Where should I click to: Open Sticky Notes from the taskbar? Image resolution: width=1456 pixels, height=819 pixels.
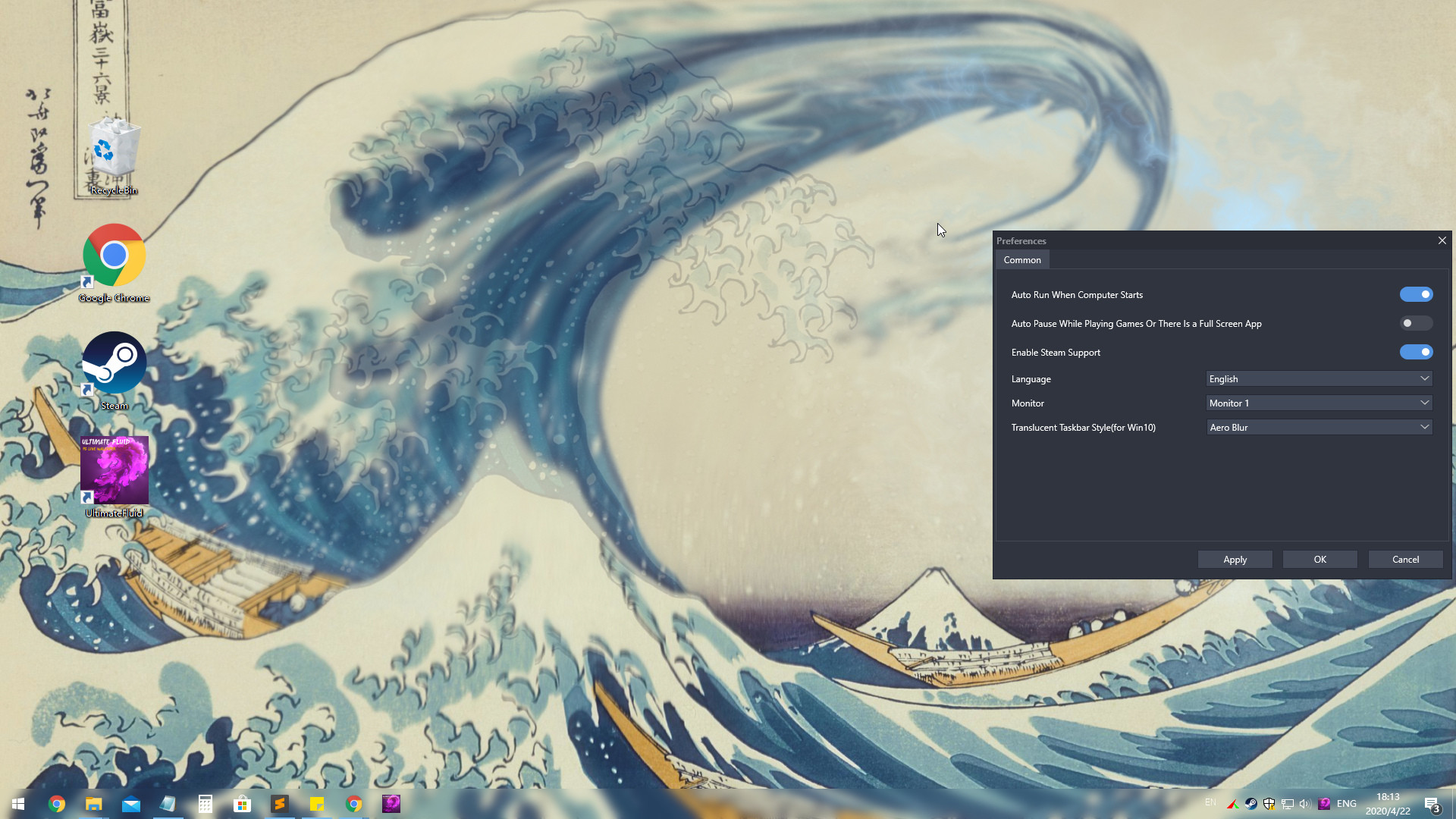317,803
